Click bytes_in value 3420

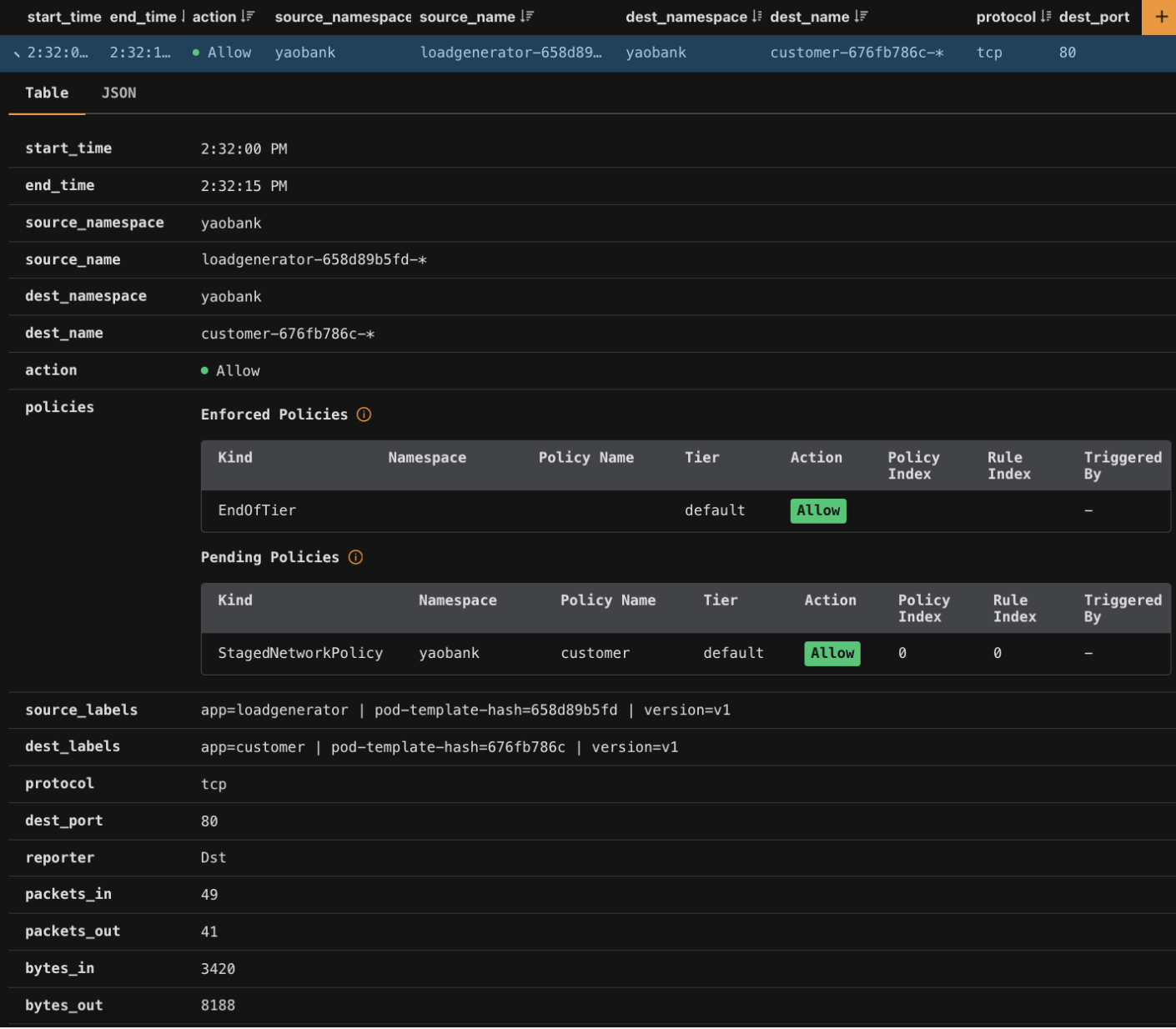point(218,969)
